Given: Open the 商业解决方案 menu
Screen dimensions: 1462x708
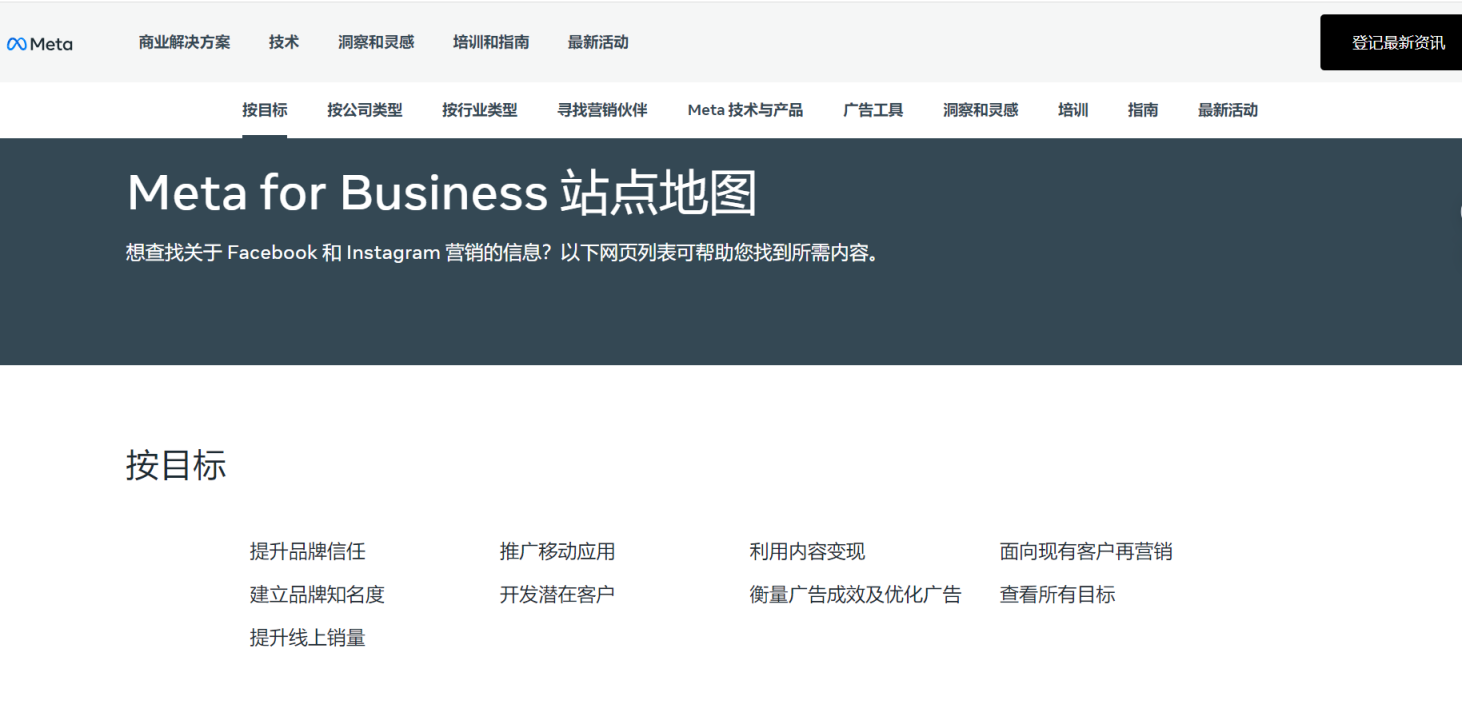Looking at the screenshot, I should coord(184,42).
